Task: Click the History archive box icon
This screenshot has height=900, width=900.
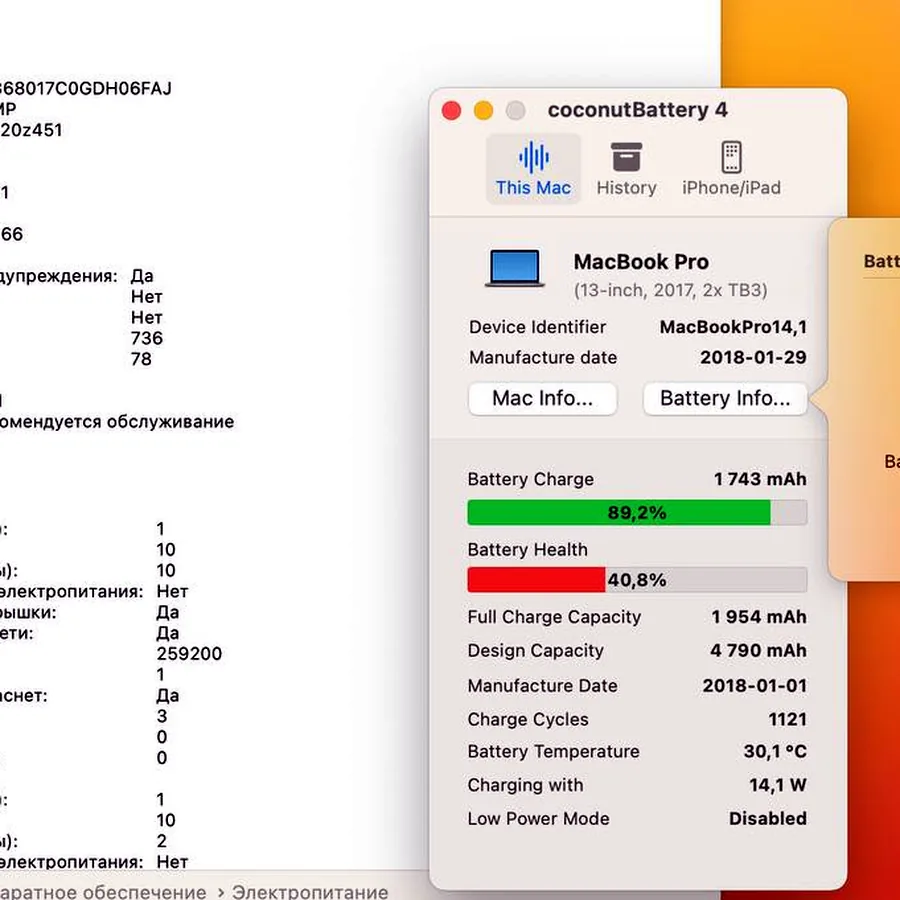Action: (626, 157)
